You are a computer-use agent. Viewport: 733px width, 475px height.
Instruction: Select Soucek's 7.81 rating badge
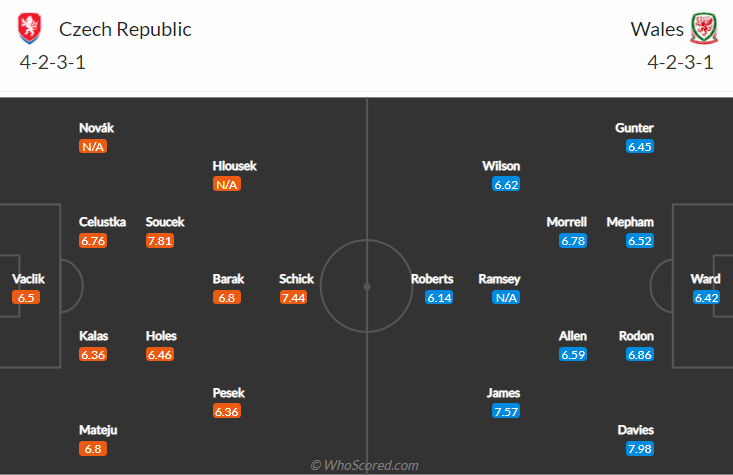click(160, 241)
